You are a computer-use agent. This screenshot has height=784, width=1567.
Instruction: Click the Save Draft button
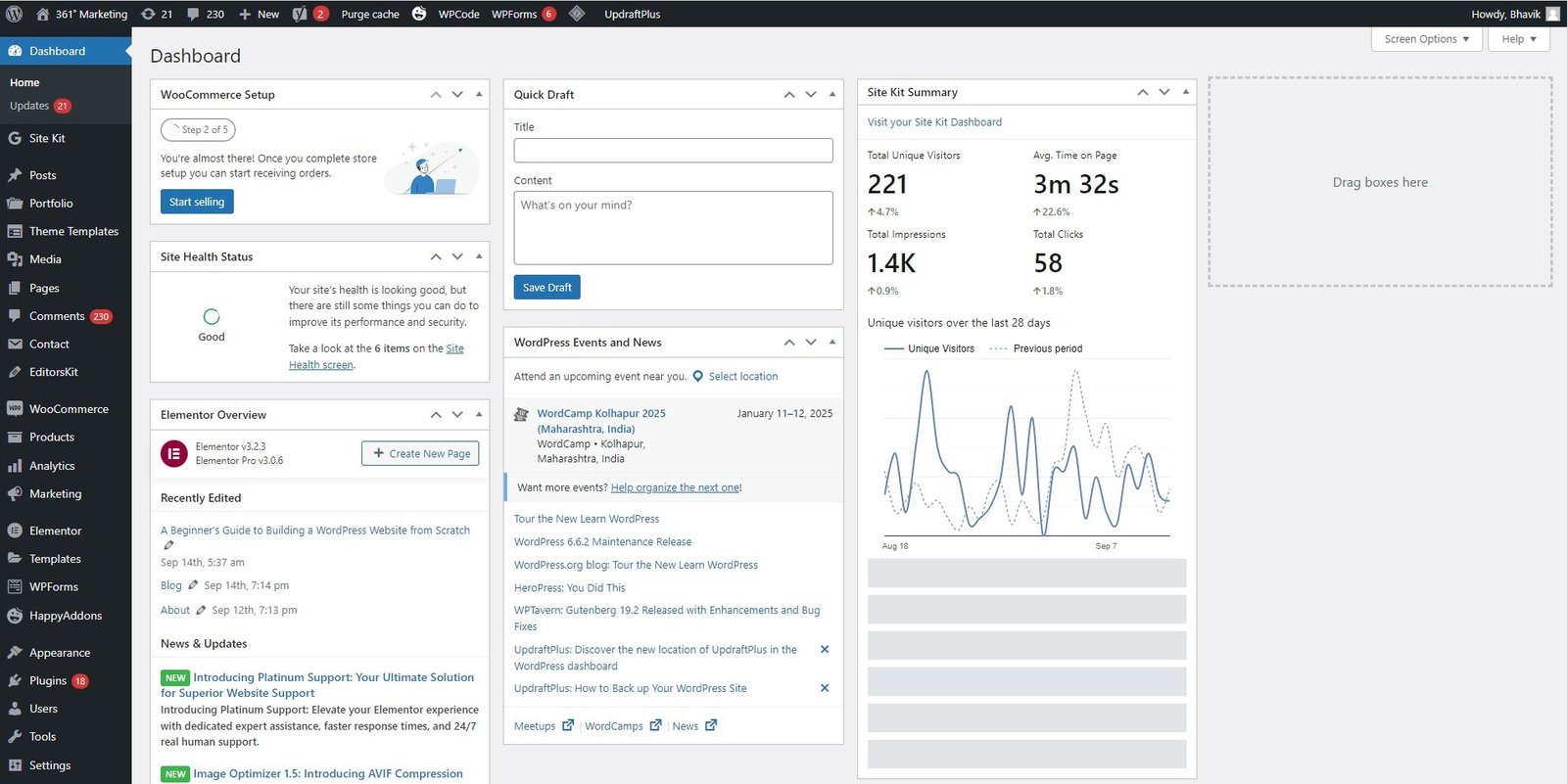[547, 287]
